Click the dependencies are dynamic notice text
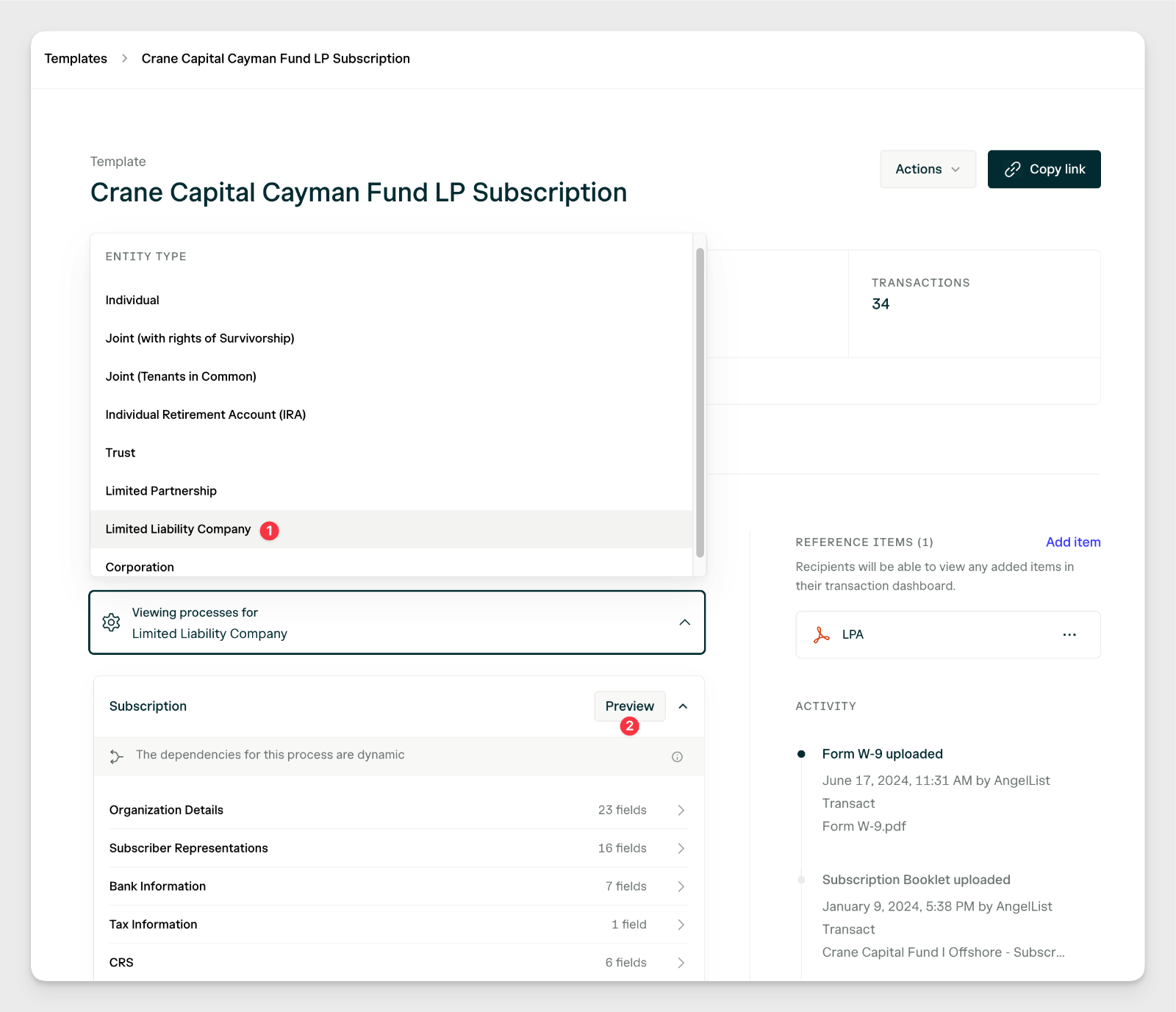The width and height of the screenshot is (1176, 1012). coord(270,755)
